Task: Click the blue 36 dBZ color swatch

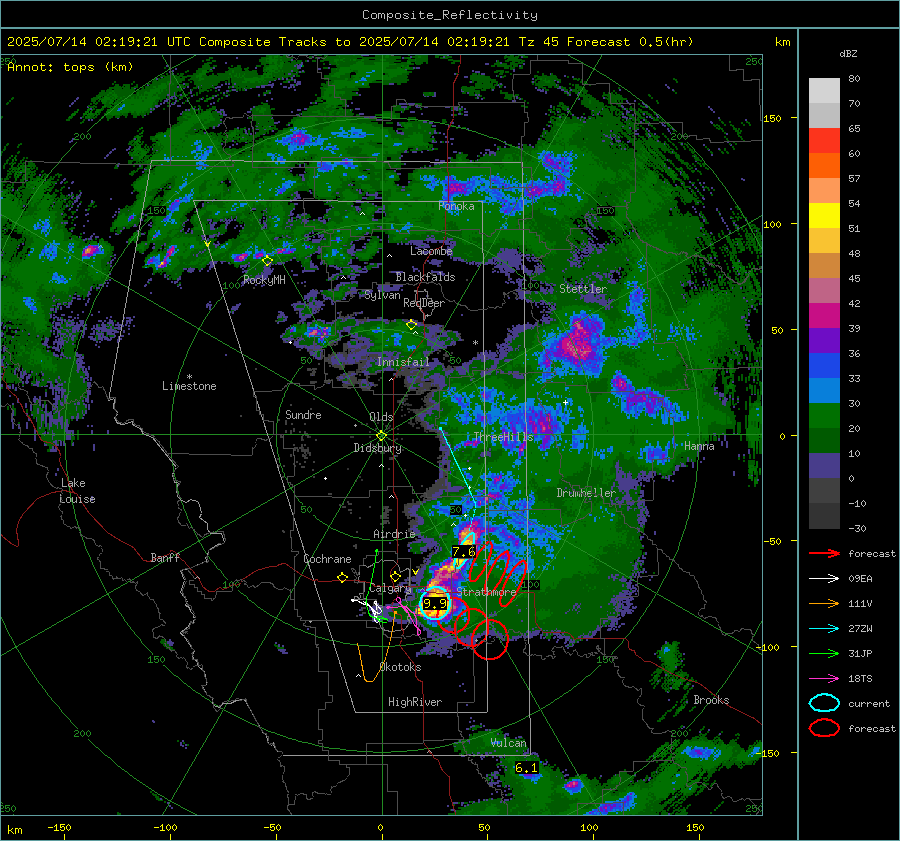Action: 824,365
